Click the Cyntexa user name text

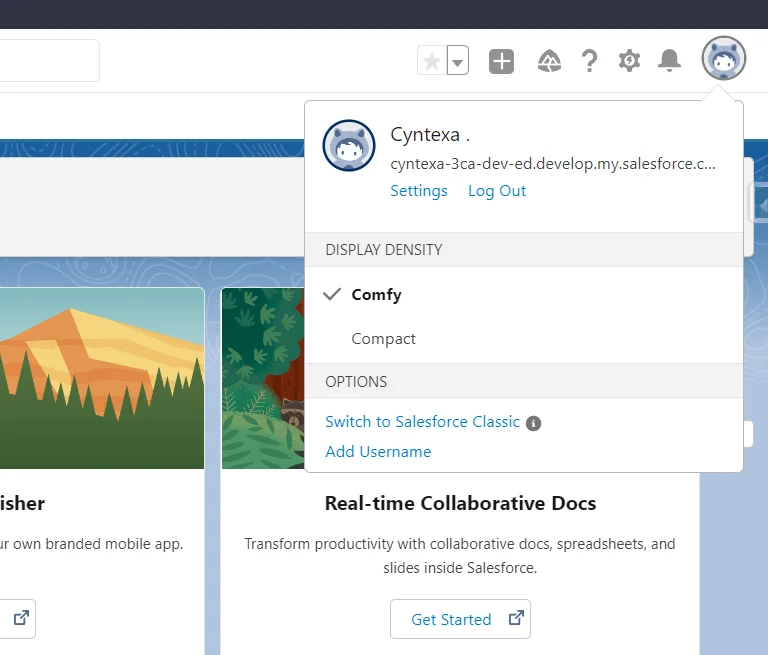(430, 134)
